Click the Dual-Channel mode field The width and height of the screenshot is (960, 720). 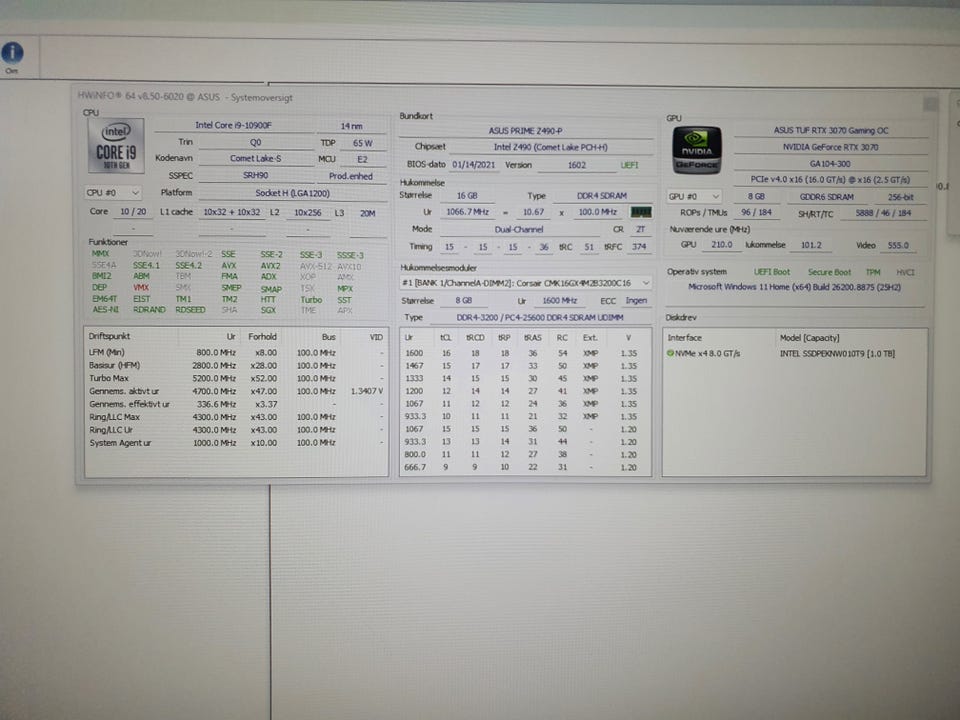[x=519, y=230]
